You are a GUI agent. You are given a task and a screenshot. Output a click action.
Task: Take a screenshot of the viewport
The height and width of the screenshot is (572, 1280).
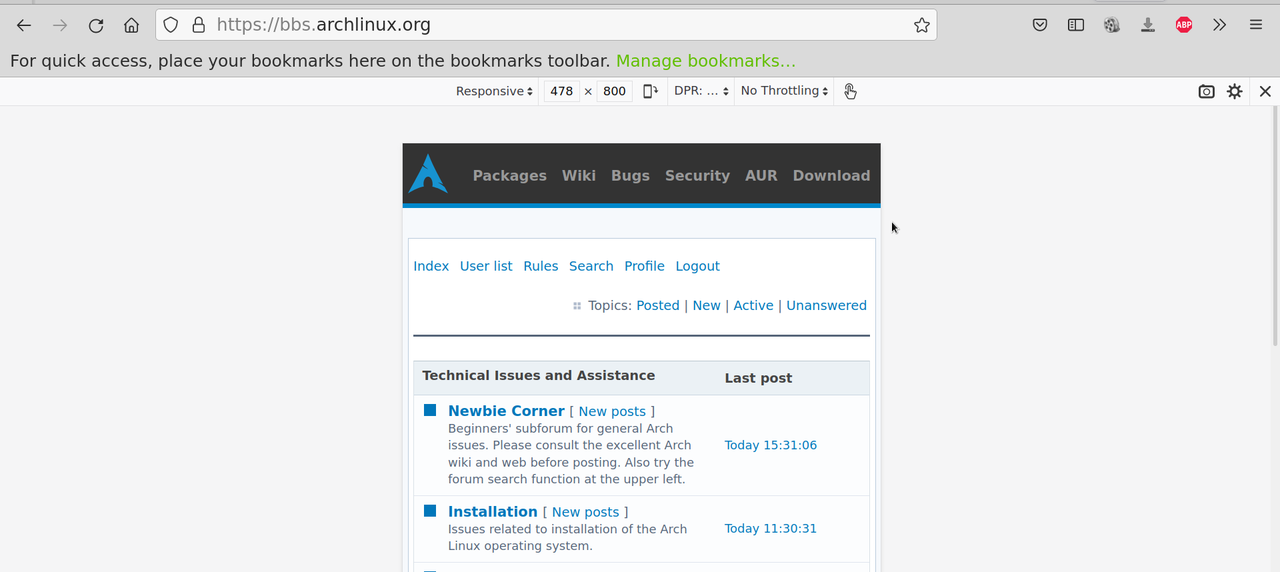[1207, 91]
